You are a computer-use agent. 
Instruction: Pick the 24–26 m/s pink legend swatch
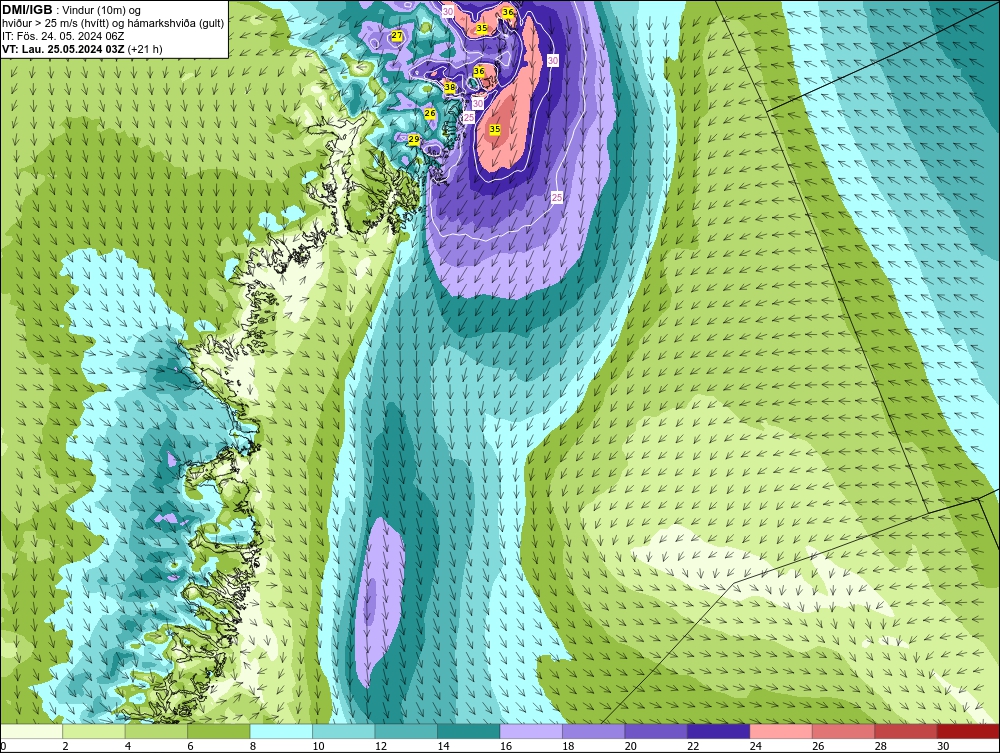(x=781, y=731)
